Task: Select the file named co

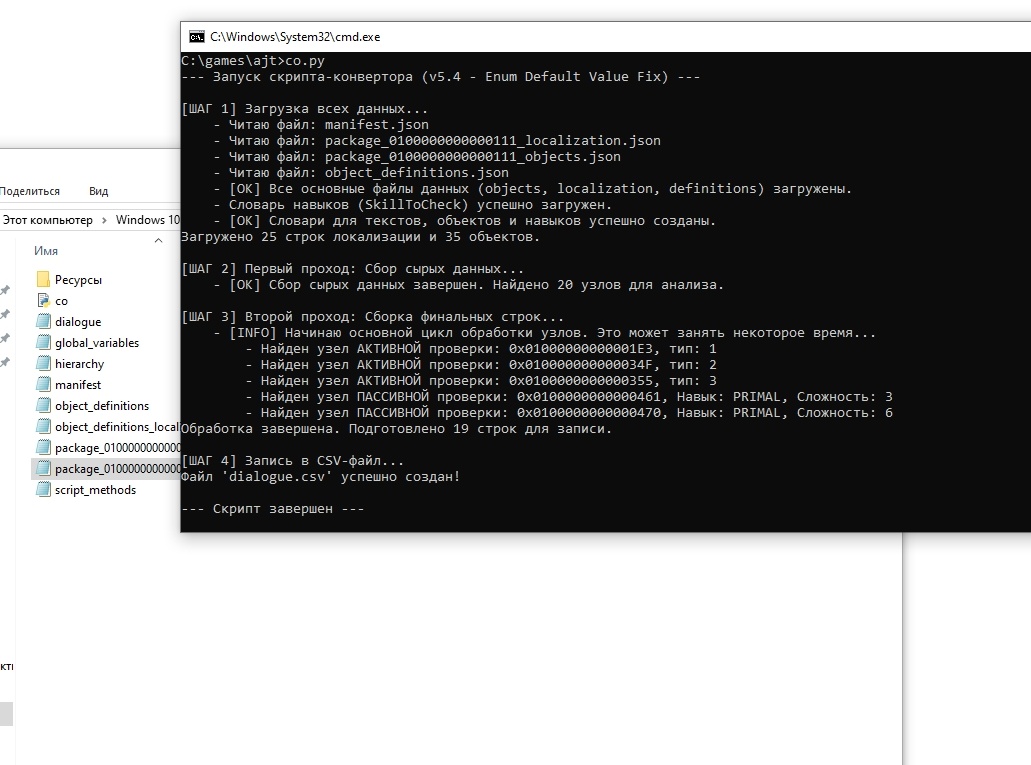Action: coord(61,301)
